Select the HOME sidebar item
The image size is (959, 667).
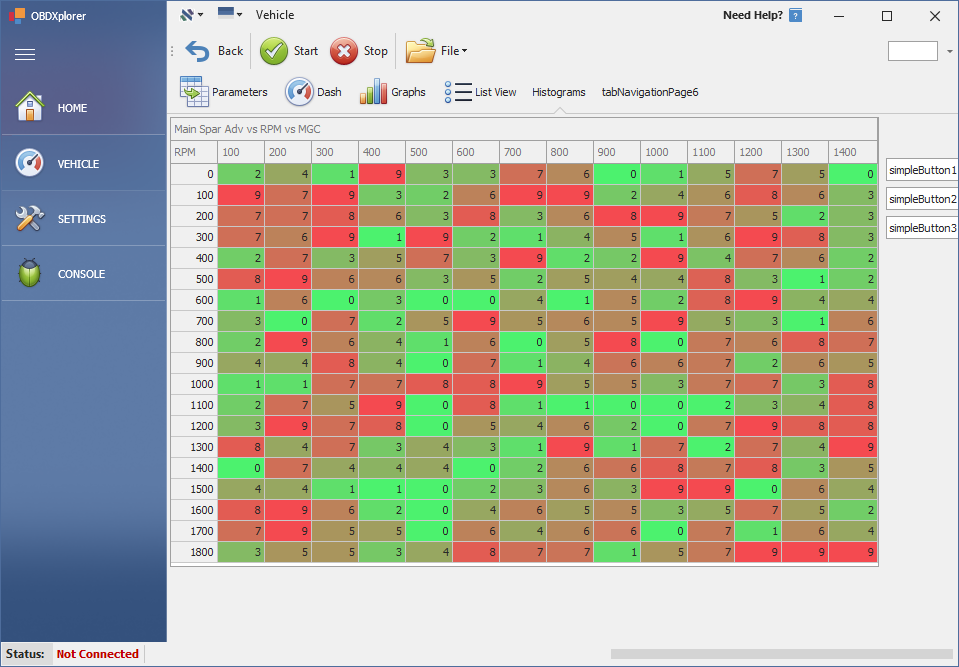point(83,108)
